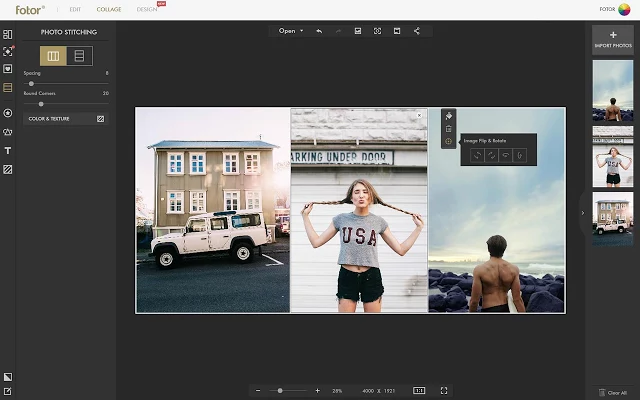This screenshot has width=640, height=400.
Task: Click Clear All photos button
Action: tap(613, 393)
